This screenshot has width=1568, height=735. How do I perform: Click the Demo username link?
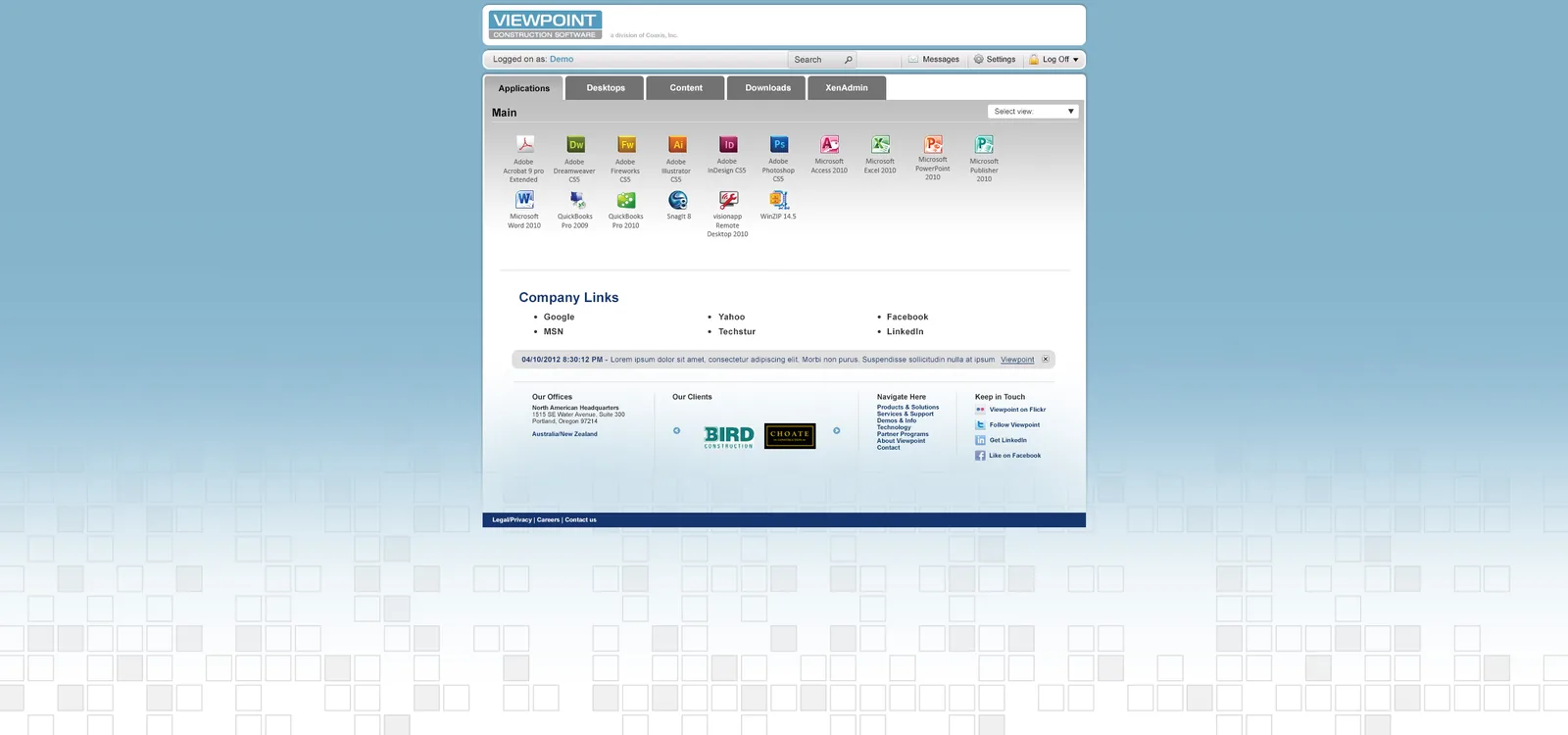click(562, 60)
